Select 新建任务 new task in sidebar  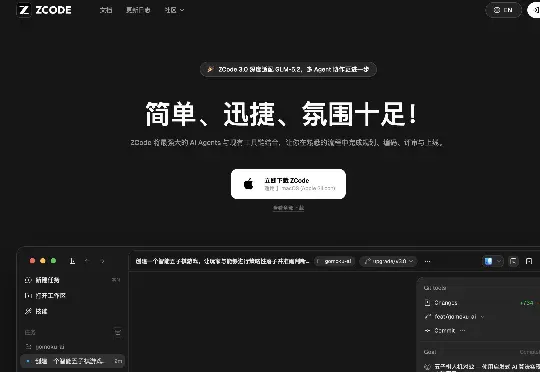(x=72, y=280)
